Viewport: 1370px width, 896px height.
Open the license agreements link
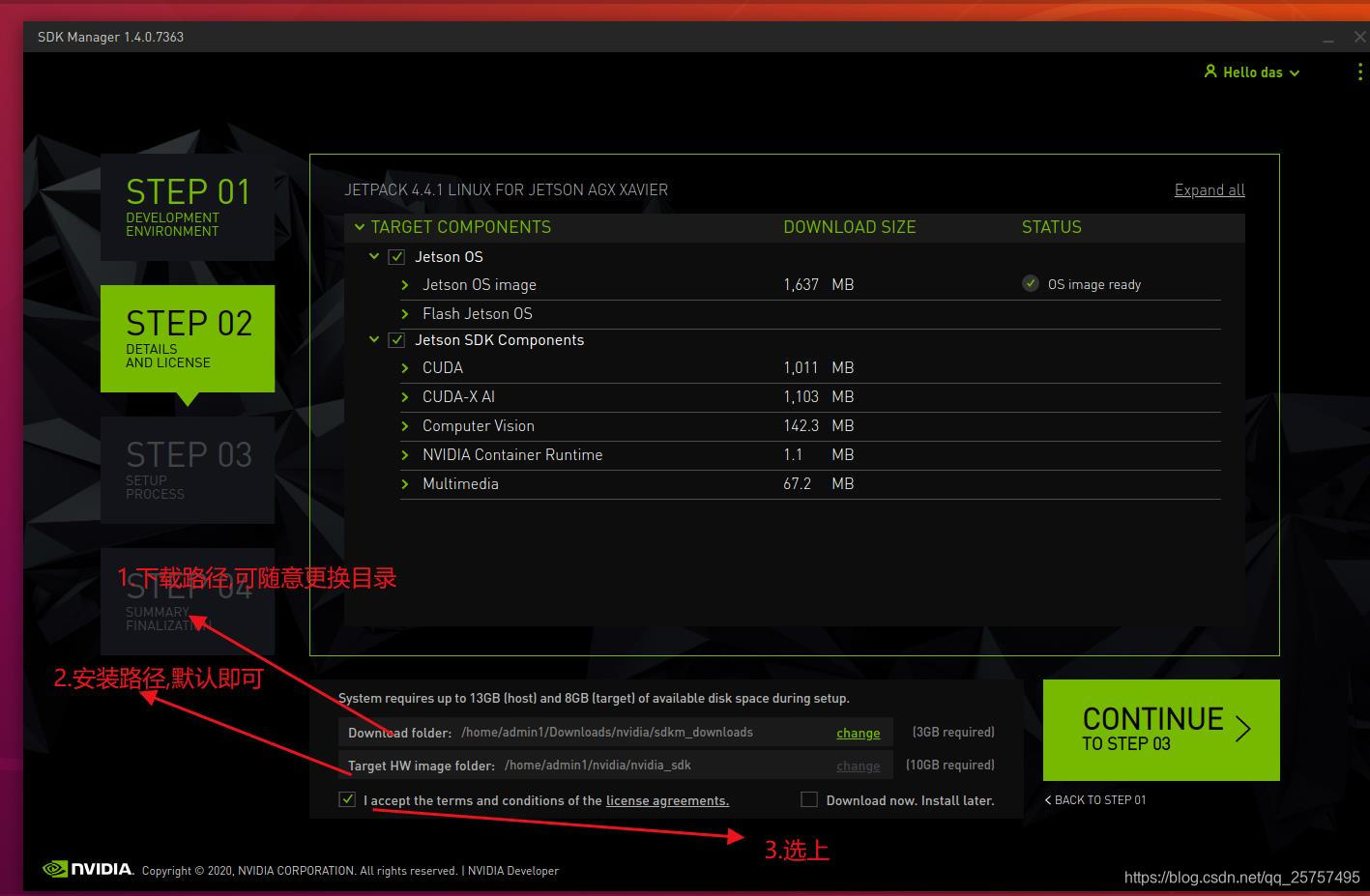point(667,800)
